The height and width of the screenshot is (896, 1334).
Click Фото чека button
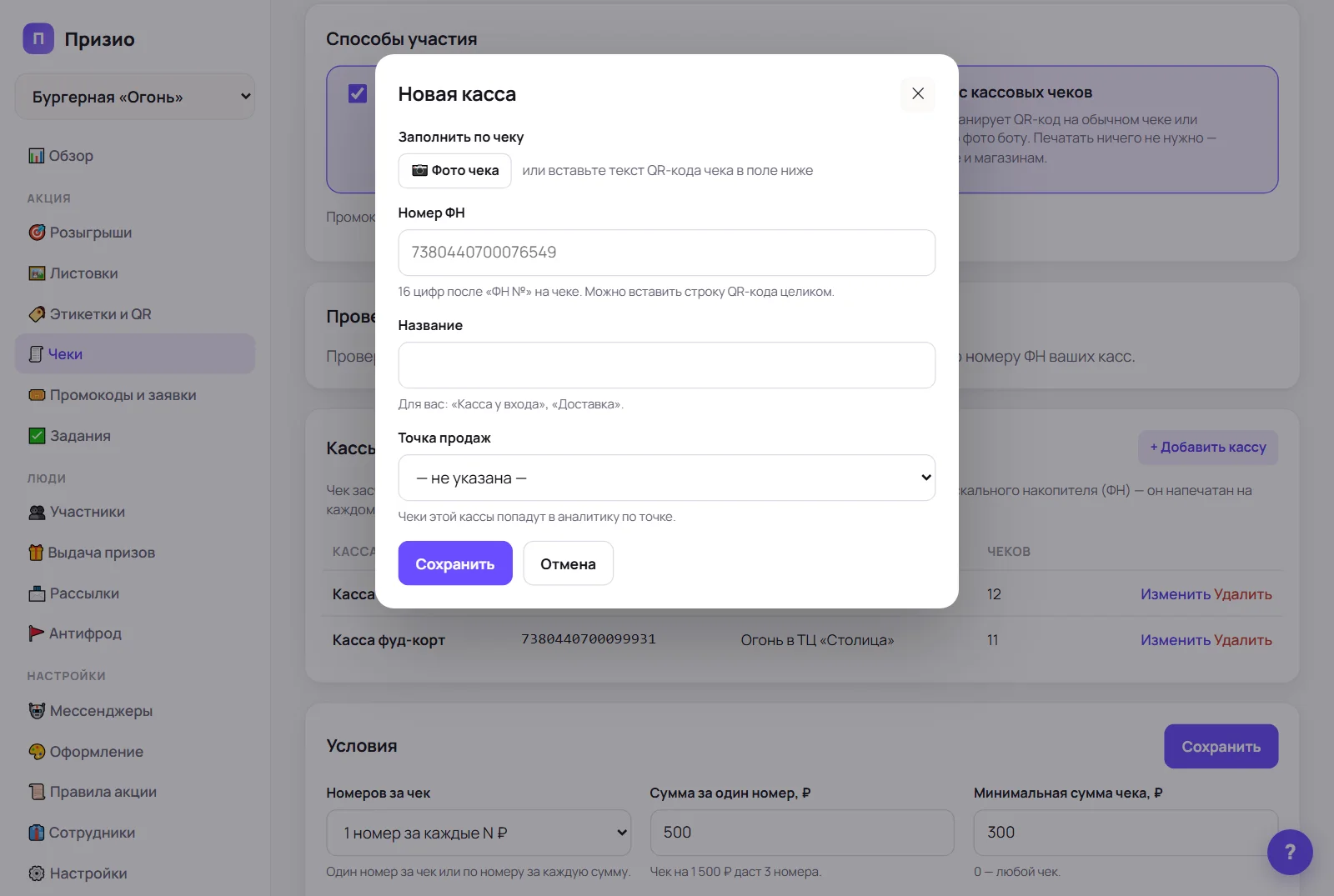click(455, 171)
